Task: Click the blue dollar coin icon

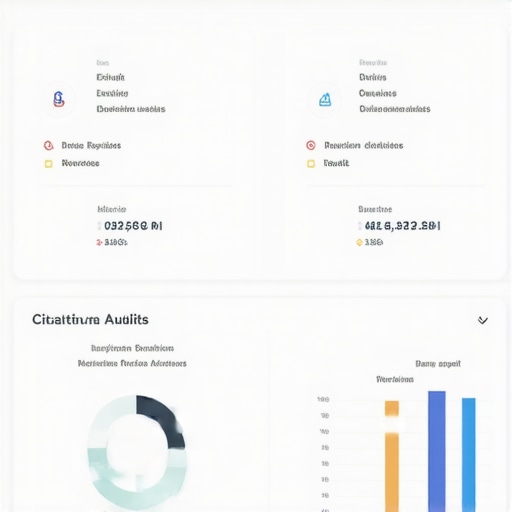Action: click(x=59, y=99)
